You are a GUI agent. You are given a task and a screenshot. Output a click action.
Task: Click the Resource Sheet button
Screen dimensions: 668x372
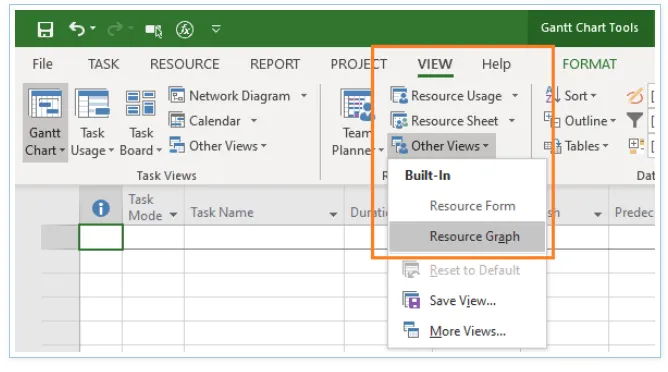445,121
